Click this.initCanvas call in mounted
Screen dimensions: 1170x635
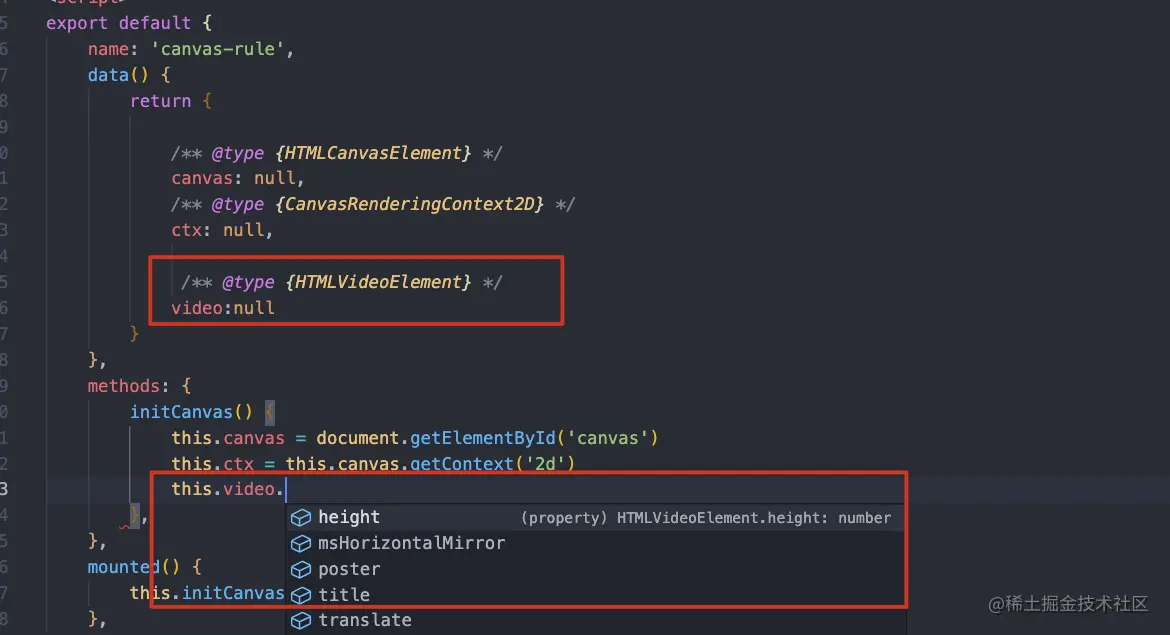tap(207, 593)
